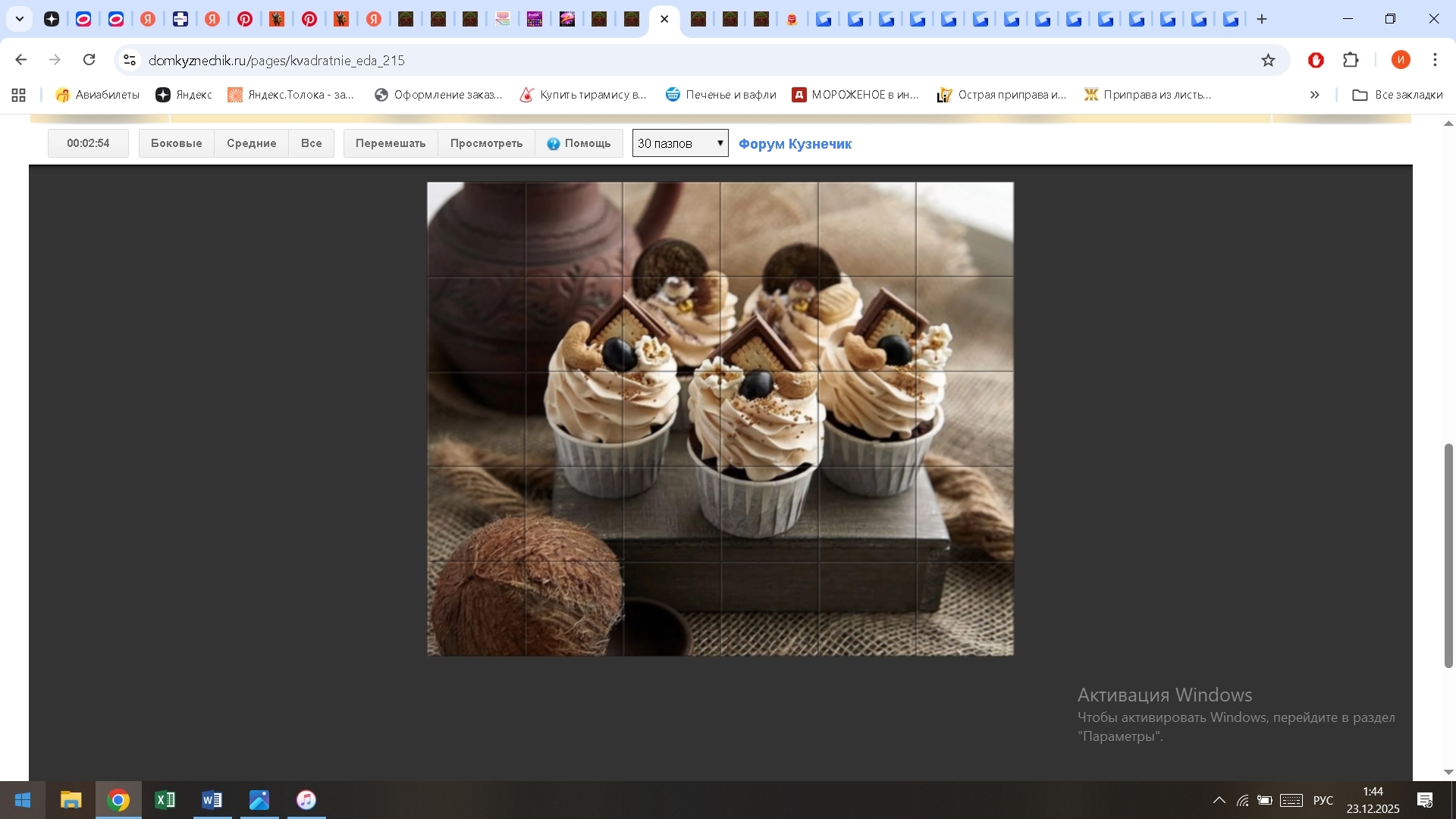The height and width of the screenshot is (819, 1456).
Task: Open Word from the taskbar
Action: pyautogui.click(x=212, y=800)
